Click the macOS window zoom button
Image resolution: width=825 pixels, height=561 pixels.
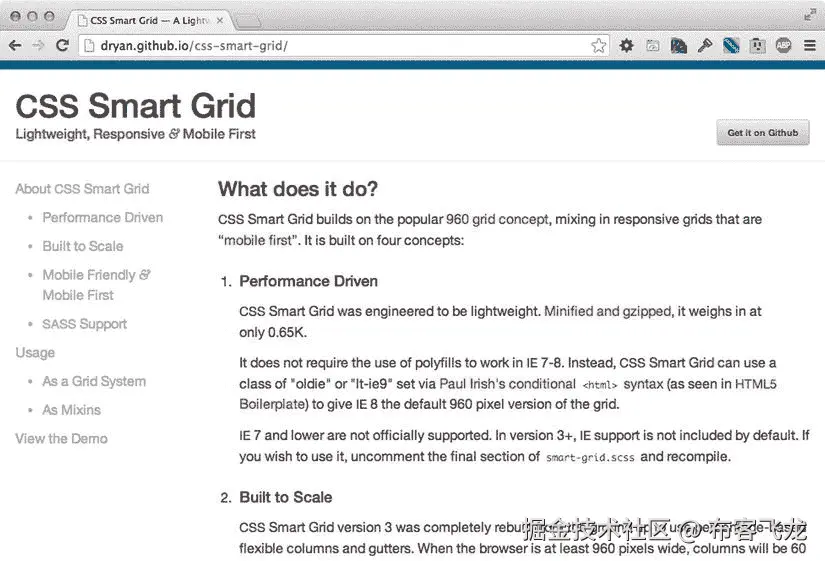pos(49,16)
